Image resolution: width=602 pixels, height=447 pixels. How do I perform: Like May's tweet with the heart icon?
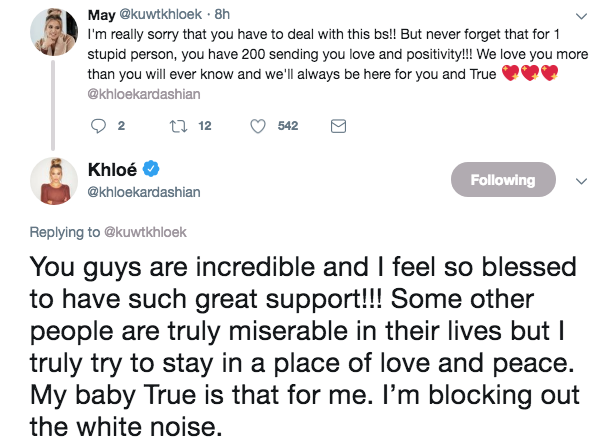tap(257, 126)
